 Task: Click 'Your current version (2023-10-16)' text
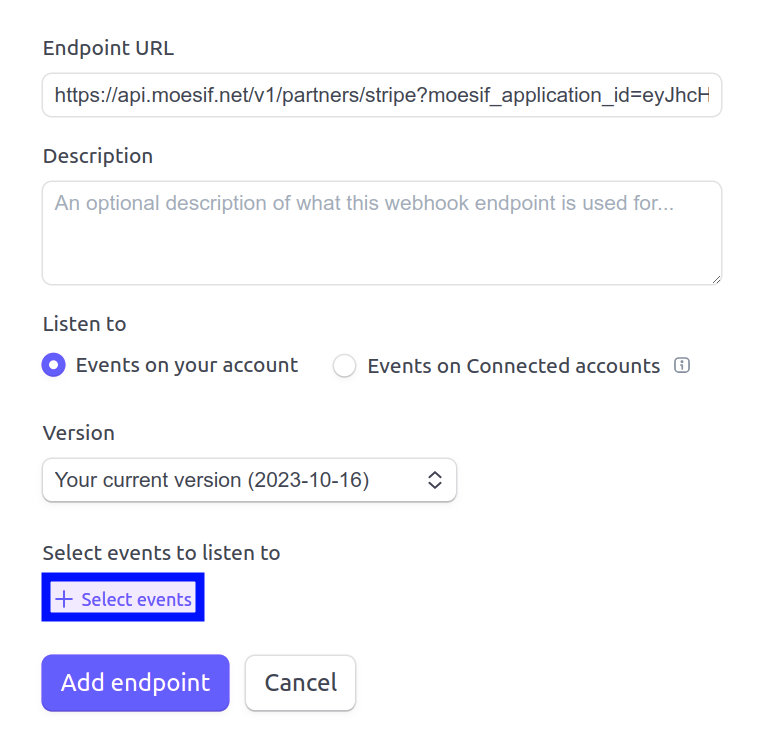(212, 480)
